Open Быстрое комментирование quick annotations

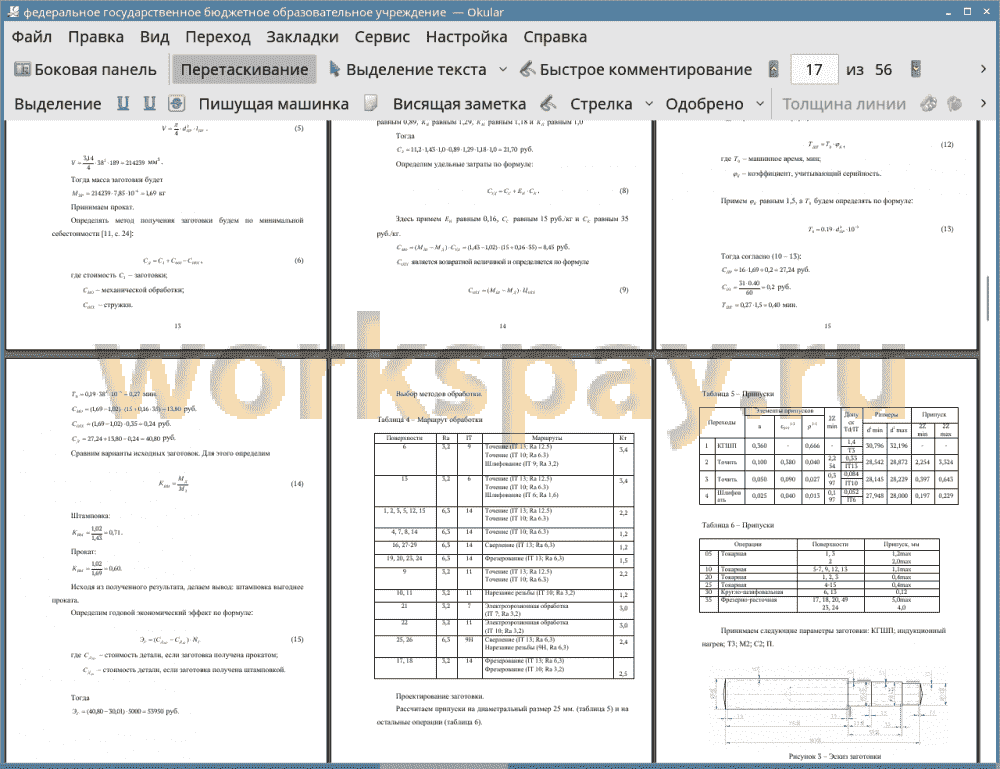[x=636, y=70]
